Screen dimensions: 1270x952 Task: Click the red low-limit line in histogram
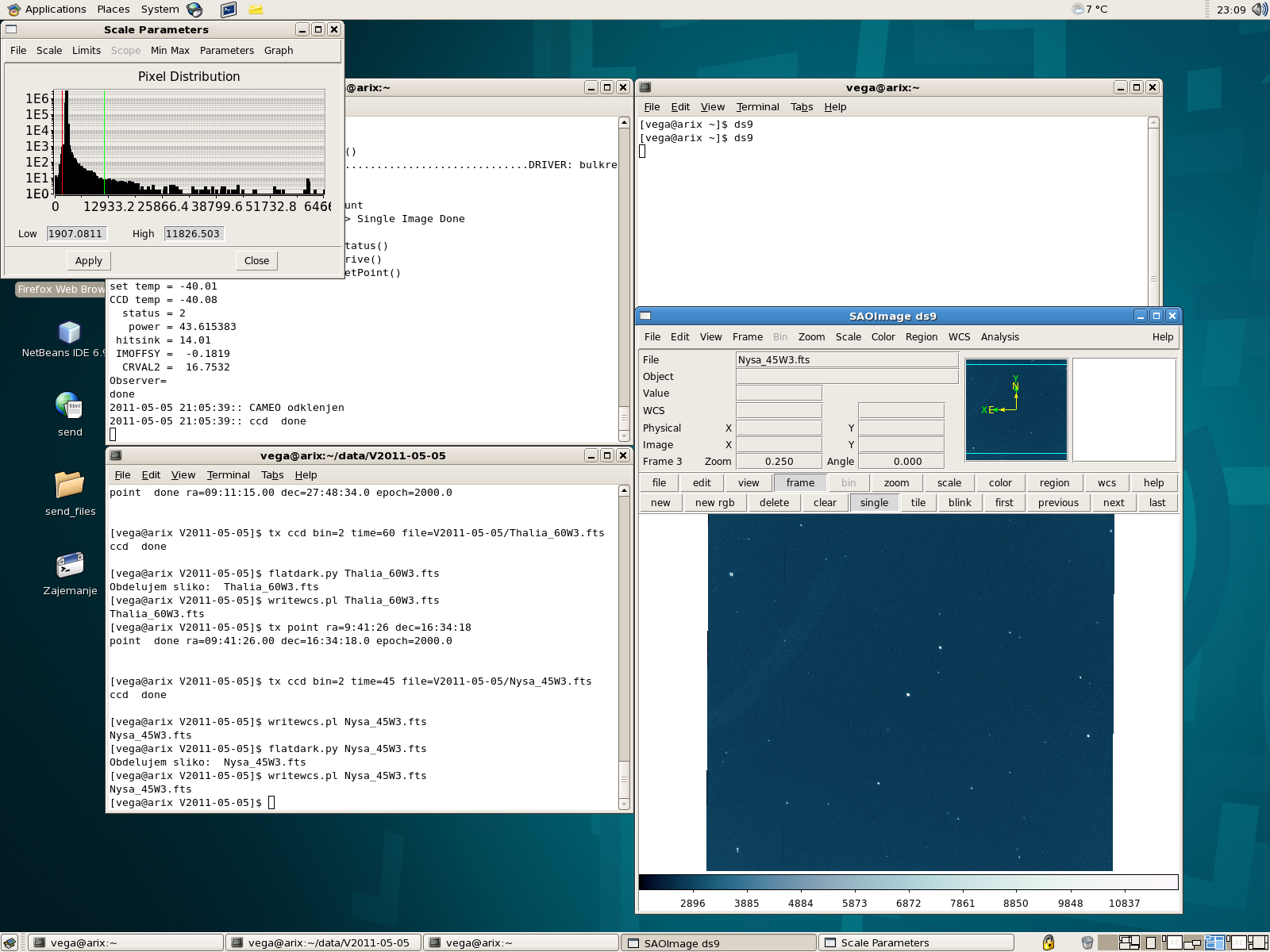(x=62, y=143)
